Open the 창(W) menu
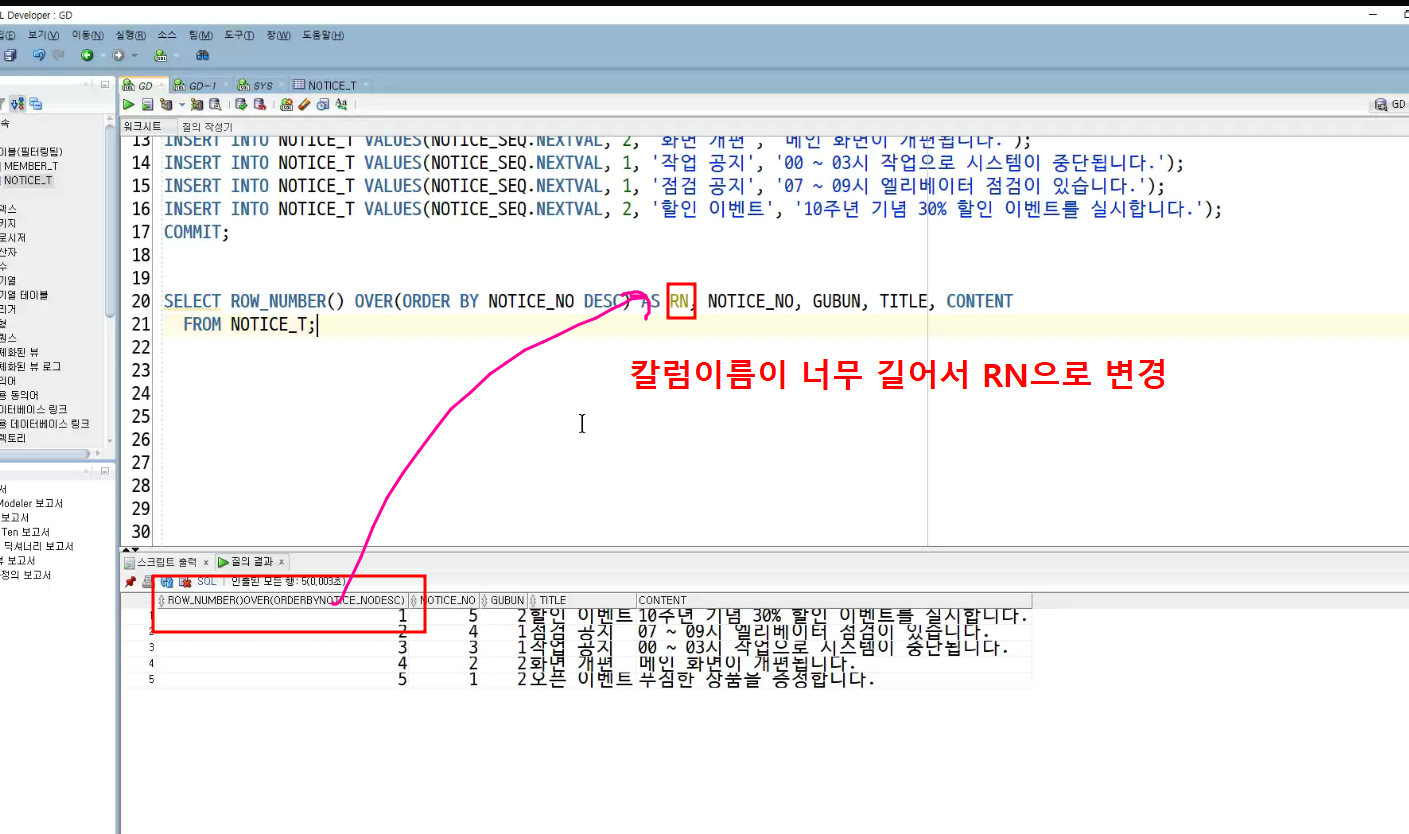This screenshot has height=834, width=1409. point(278,35)
